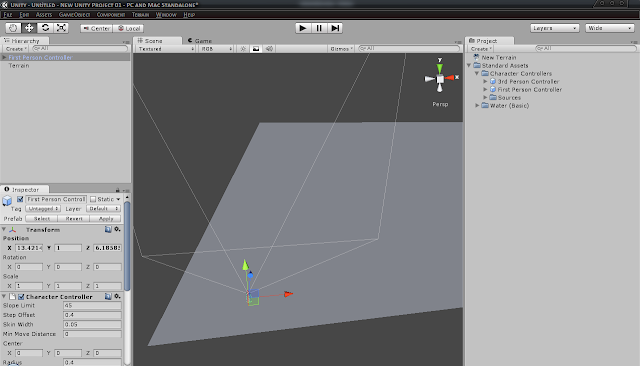Open Transform component help icon
The height and width of the screenshot is (366, 640).
108,229
